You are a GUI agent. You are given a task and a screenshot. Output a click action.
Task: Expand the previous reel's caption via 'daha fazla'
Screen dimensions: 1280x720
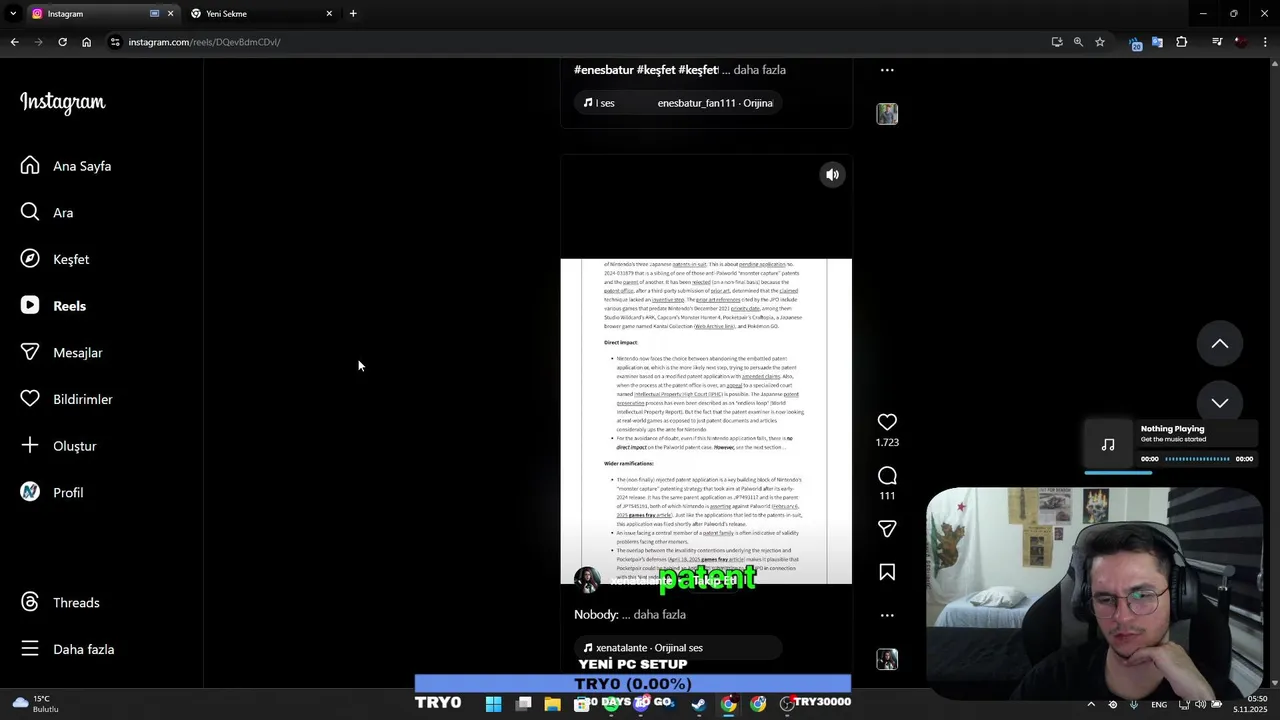coord(760,70)
